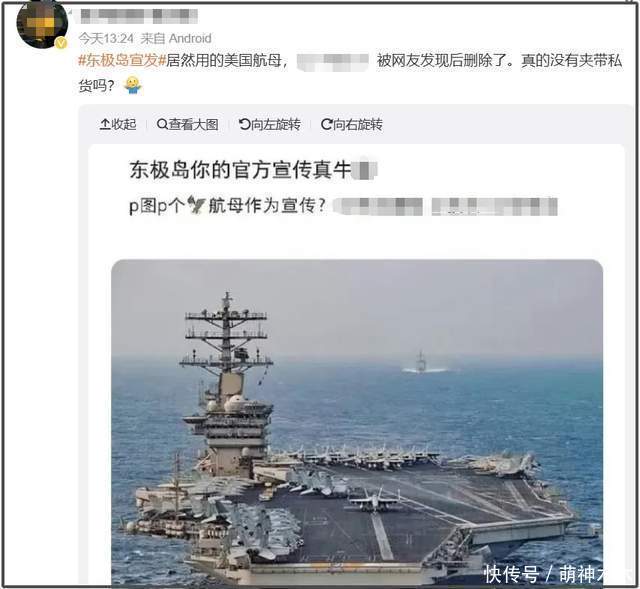Open the Android source link
This screenshot has width=640, height=589.
[190, 38]
